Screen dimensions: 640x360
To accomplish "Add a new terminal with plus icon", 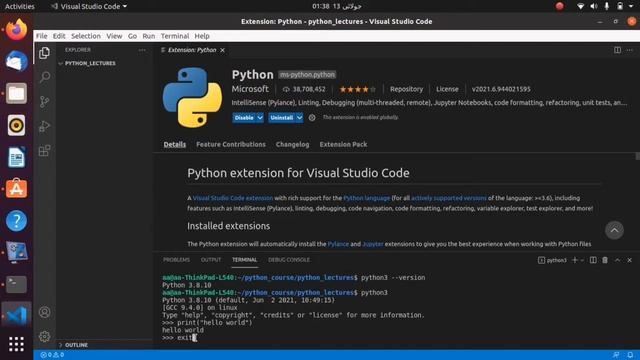I will pyautogui.click(x=574, y=260).
